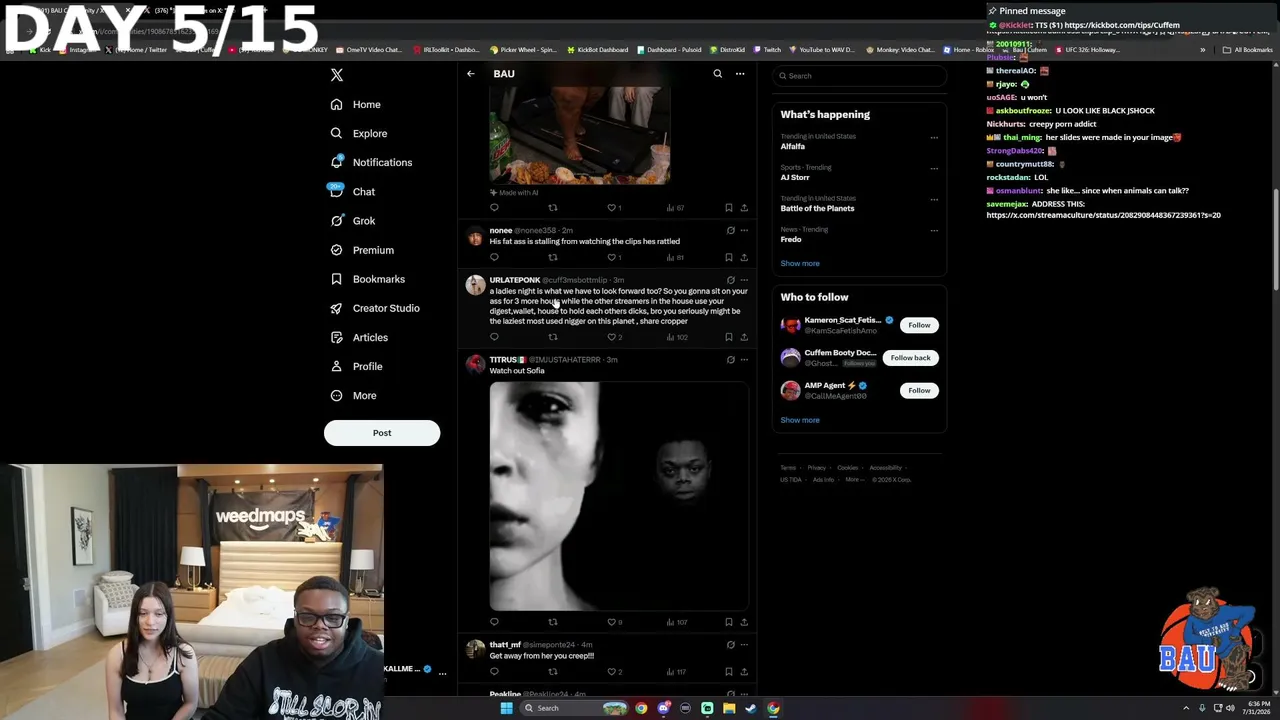The width and height of the screenshot is (1280, 720).
Task: Open Bookmarks in the X sidebar
Action: click(367, 280)
